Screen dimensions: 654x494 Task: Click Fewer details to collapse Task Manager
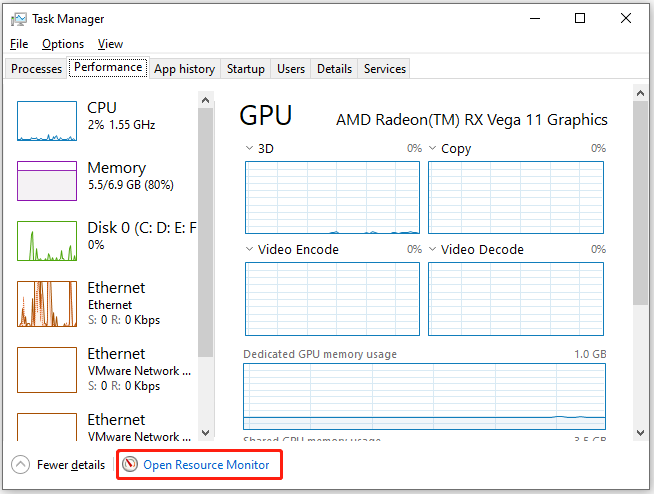[71, 465]
